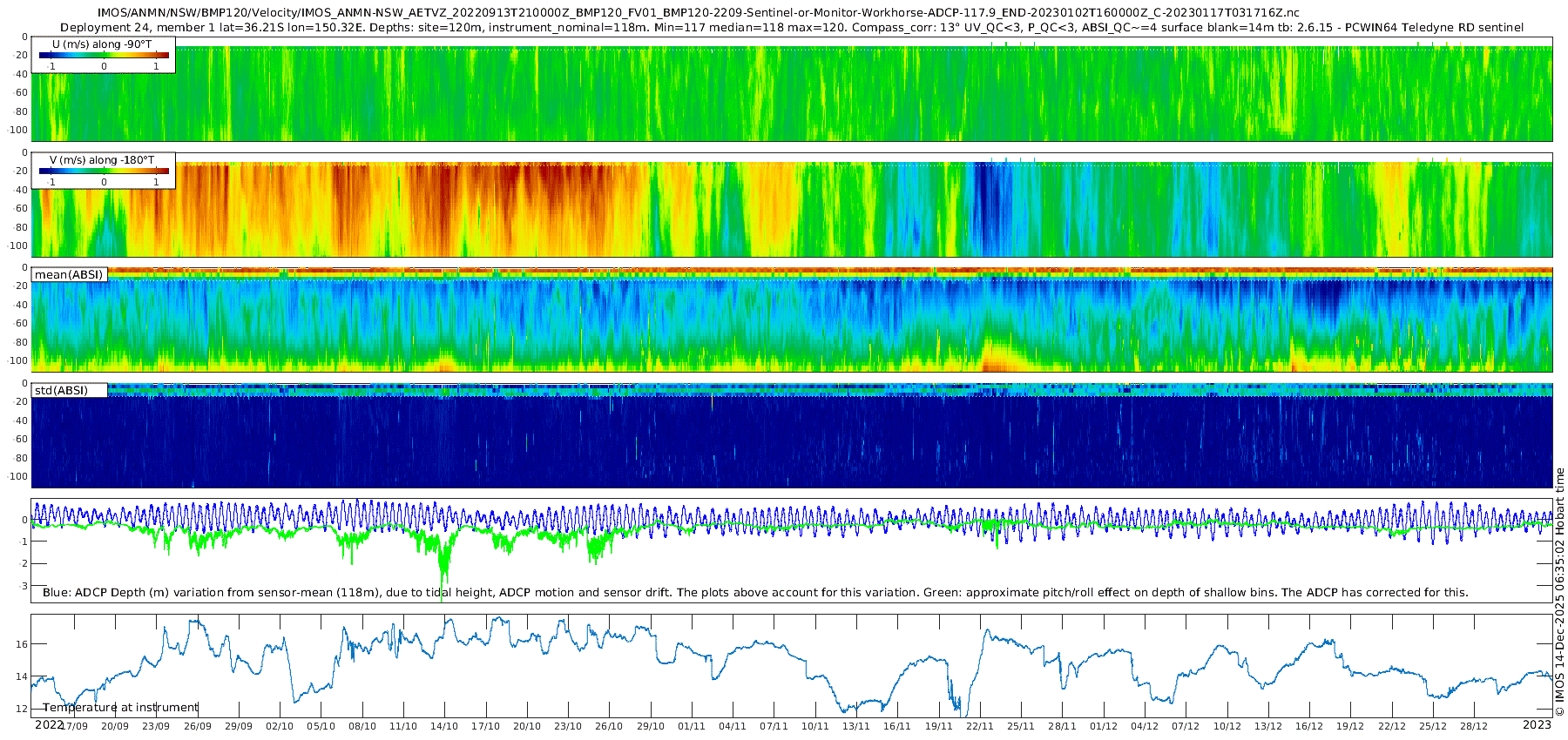Click the -3 tick on depth variation axis
The height and width of the screenshot is (740, 1568).
24,586
